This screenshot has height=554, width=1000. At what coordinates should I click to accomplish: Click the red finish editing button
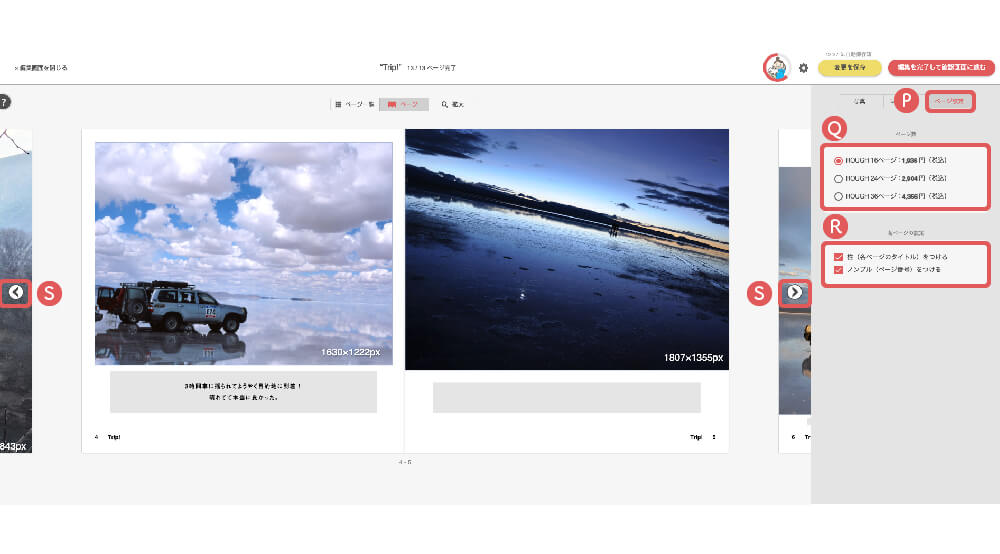[941, 68]
